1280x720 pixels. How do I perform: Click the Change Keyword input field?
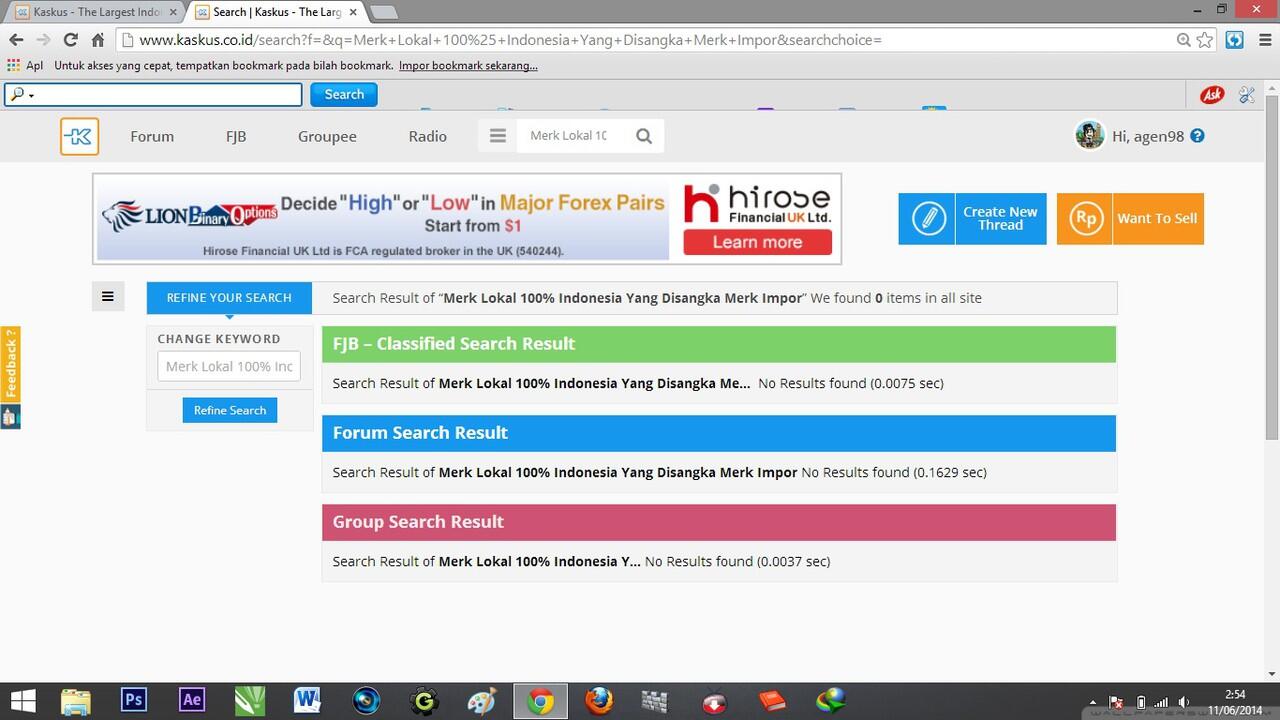229,366
